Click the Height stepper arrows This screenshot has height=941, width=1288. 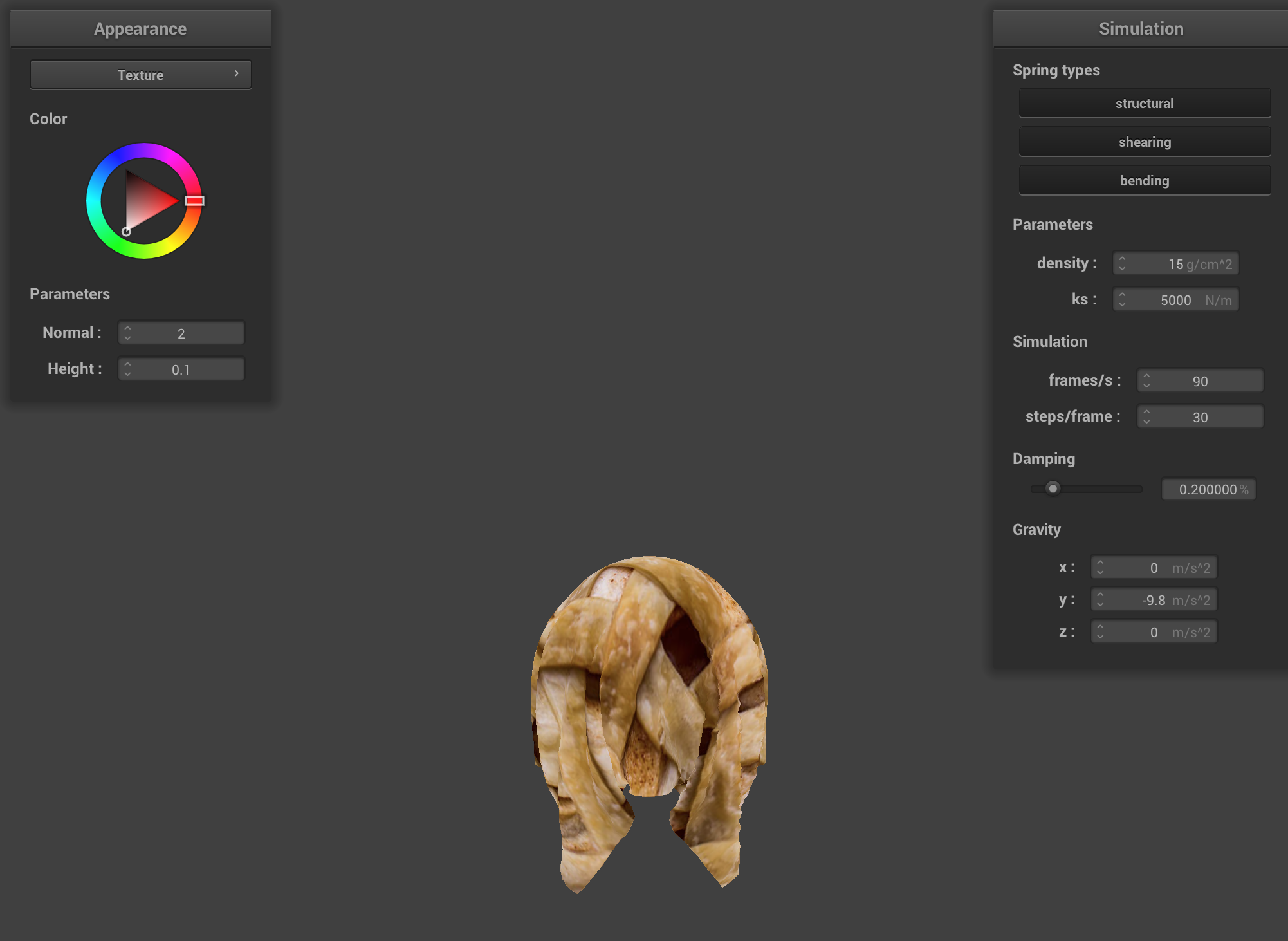pos(127,369)
